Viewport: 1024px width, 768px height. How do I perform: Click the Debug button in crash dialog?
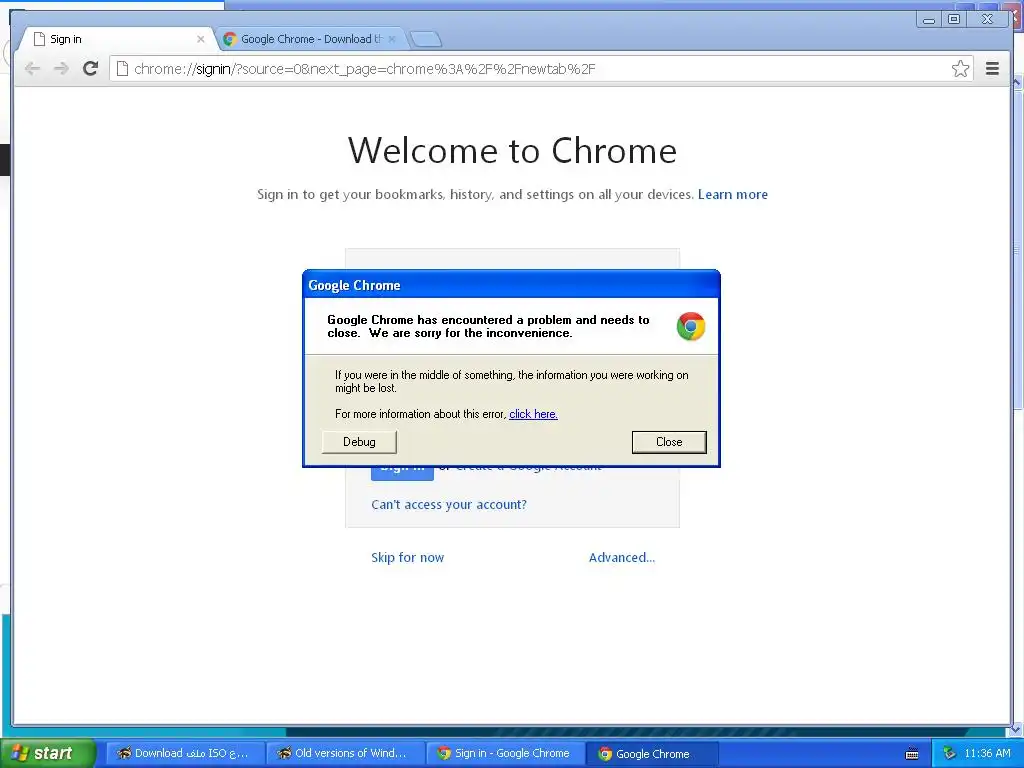point(359,442)
